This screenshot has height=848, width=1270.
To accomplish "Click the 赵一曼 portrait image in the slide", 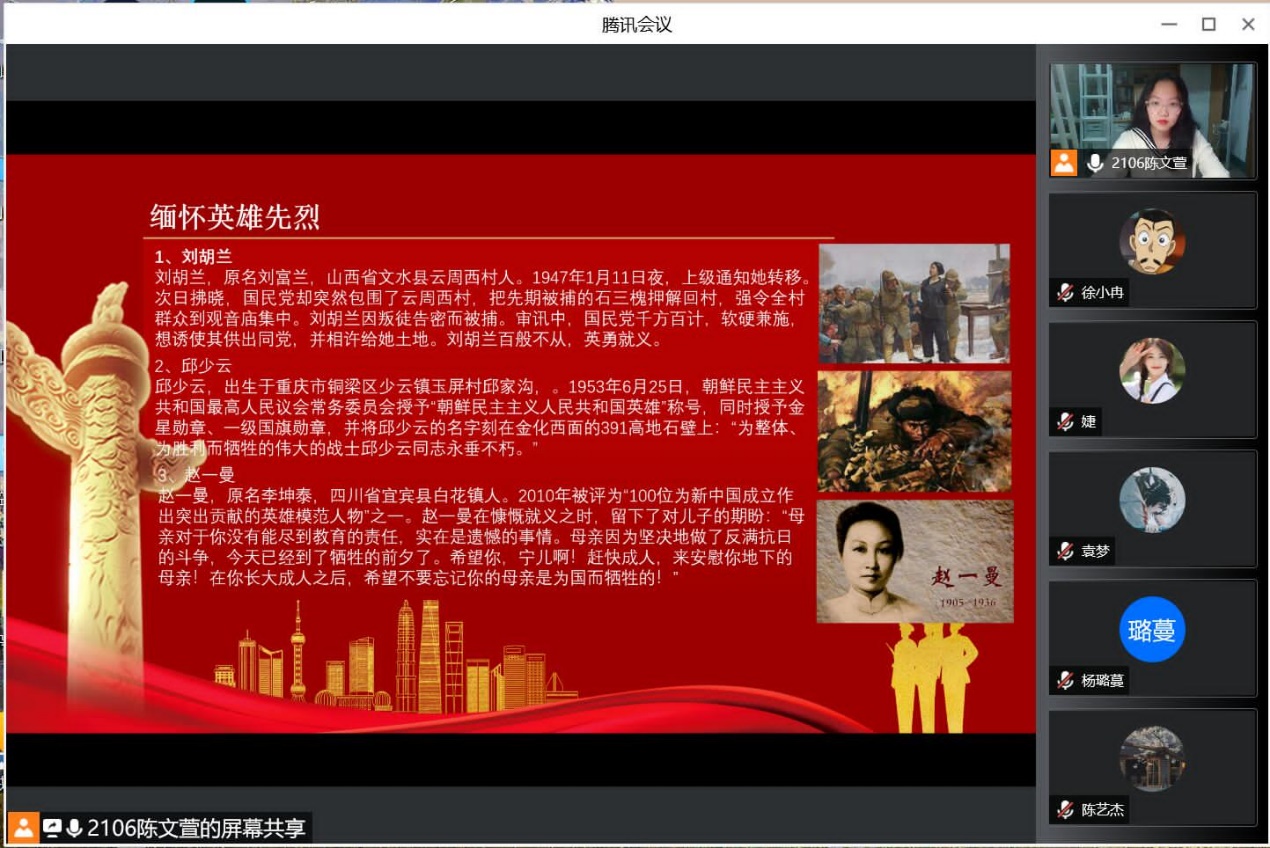I will 915,561.
